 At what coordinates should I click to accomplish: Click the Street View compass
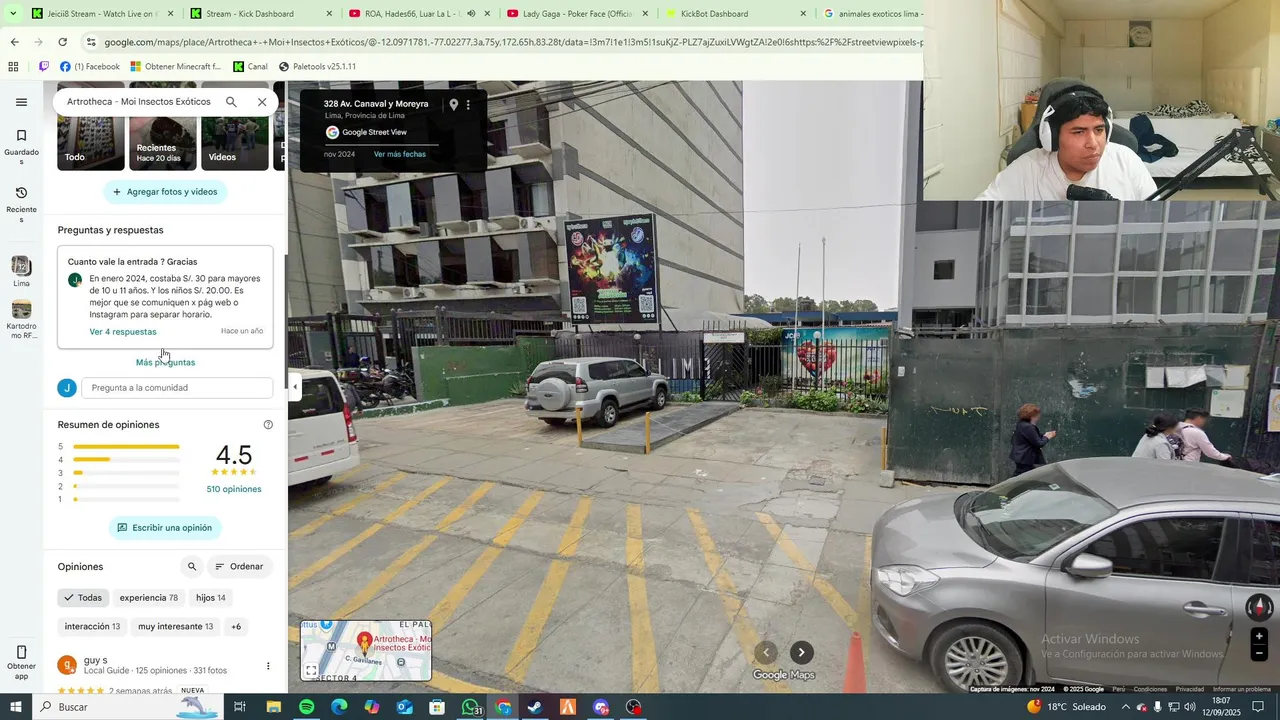[1259, 607]
